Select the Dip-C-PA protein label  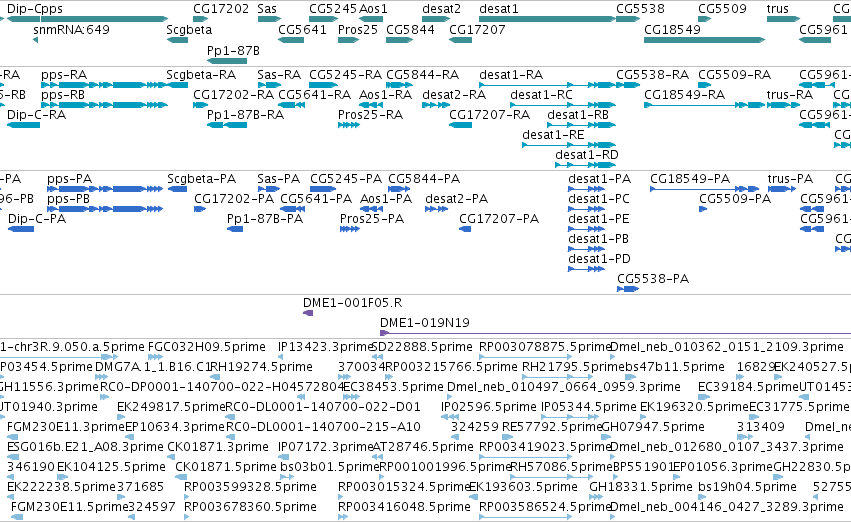(37, 219)
